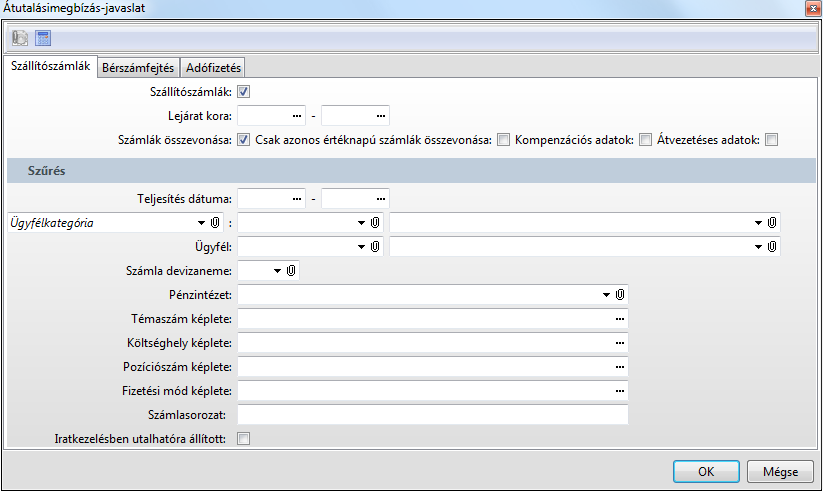
Task: Switch to the Adófizetés tab
Action: pos(213,68)
